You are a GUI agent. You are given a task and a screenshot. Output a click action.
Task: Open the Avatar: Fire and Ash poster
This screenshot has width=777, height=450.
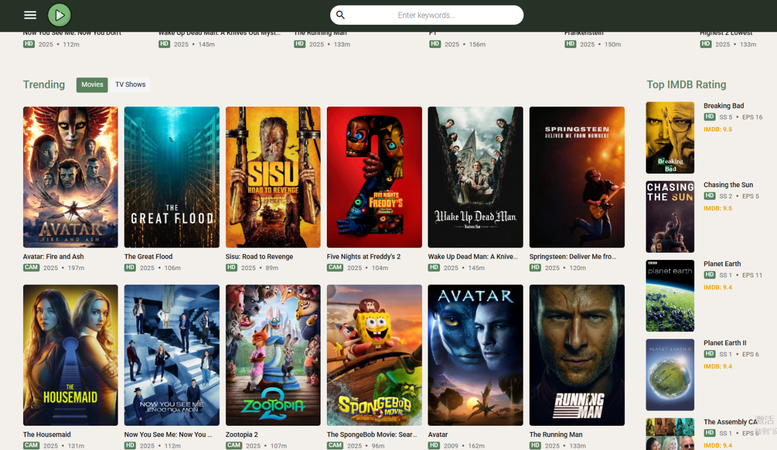tap(70, 177)
